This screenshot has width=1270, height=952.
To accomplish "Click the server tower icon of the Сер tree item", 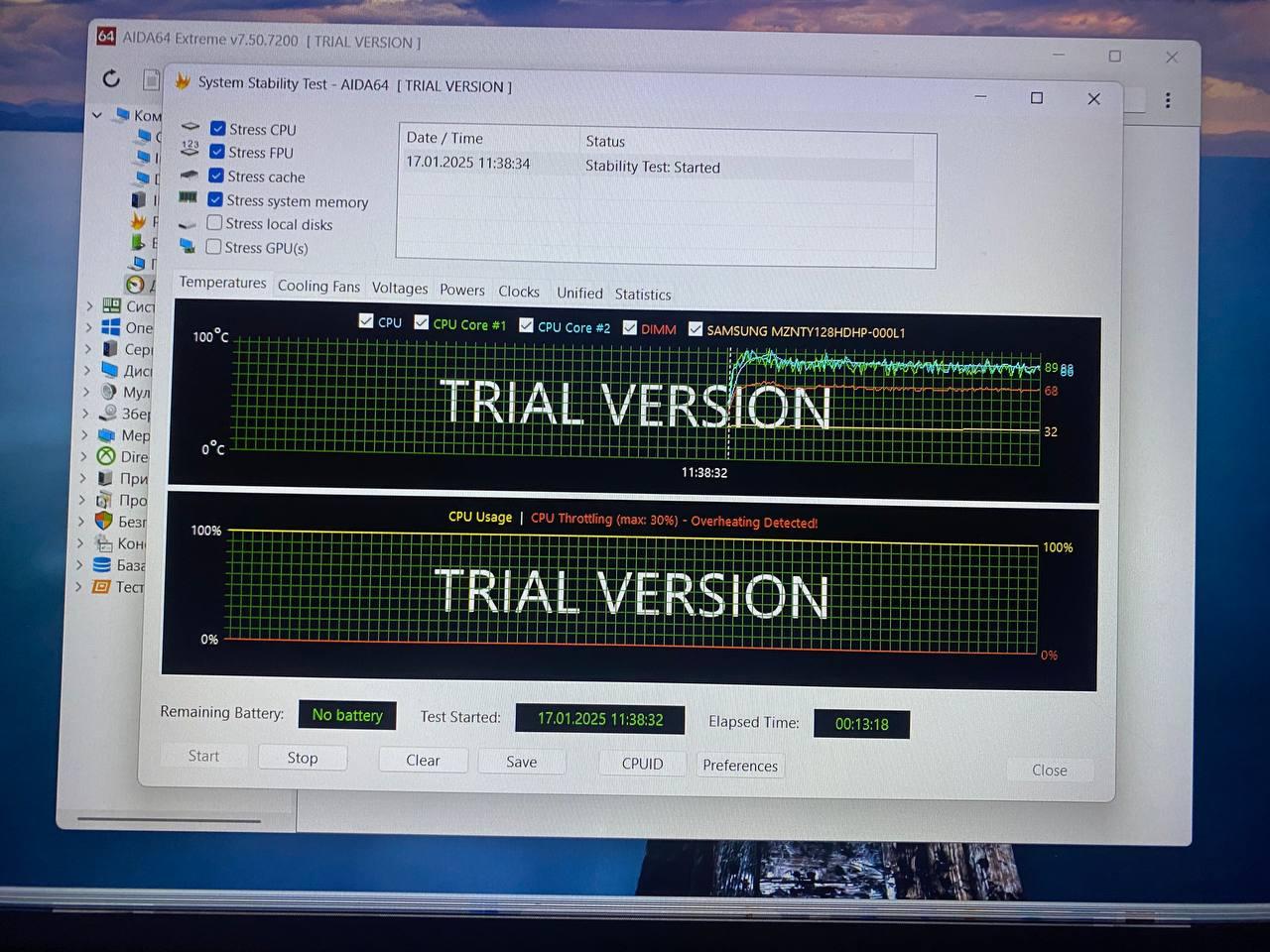I will (x=110, y=349).
